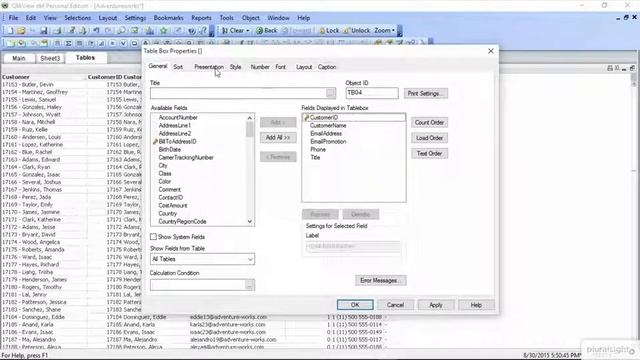Click the Apply button in the dialog
Image resolution: width=640 pixels, height=360 pixels.
pyautogui.click(x=436, y=305)
